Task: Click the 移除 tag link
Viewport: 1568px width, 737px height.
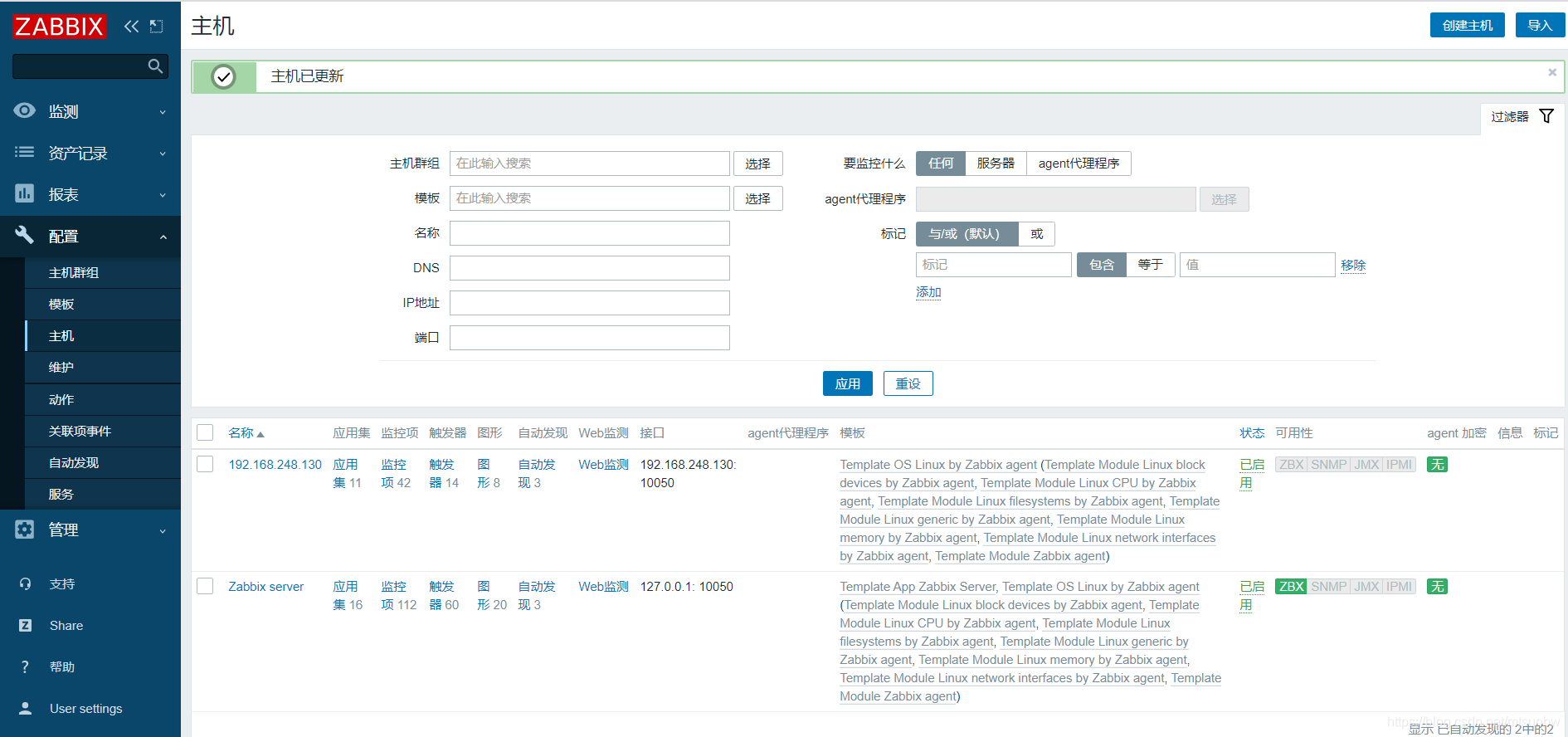Action: [x=1353, y=265]
